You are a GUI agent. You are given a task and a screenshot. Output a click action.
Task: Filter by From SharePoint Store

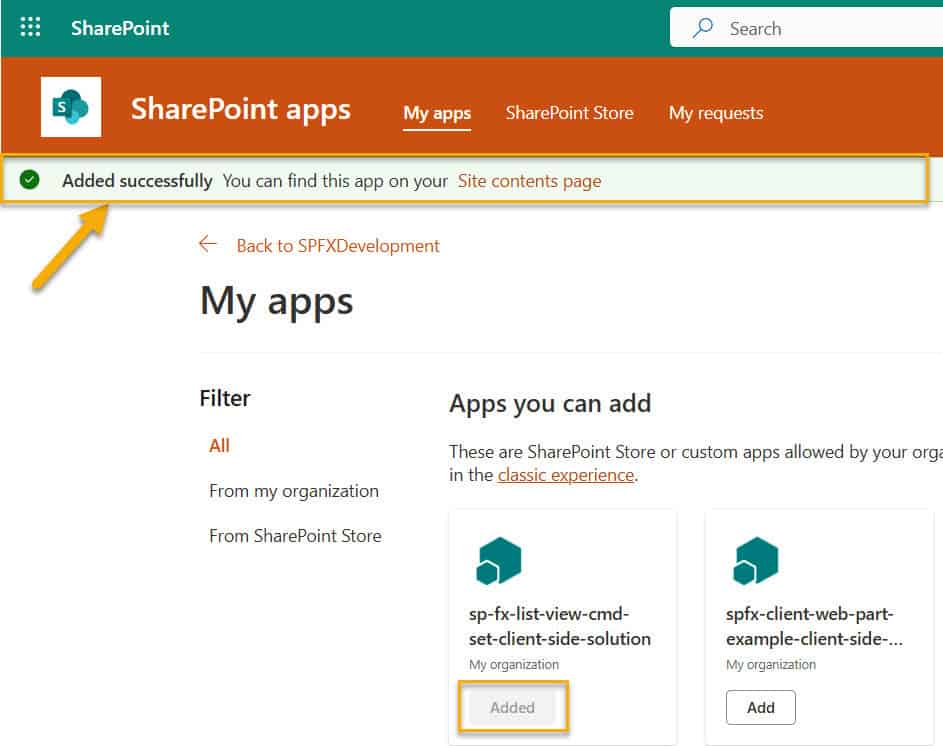tap(295, 535)
